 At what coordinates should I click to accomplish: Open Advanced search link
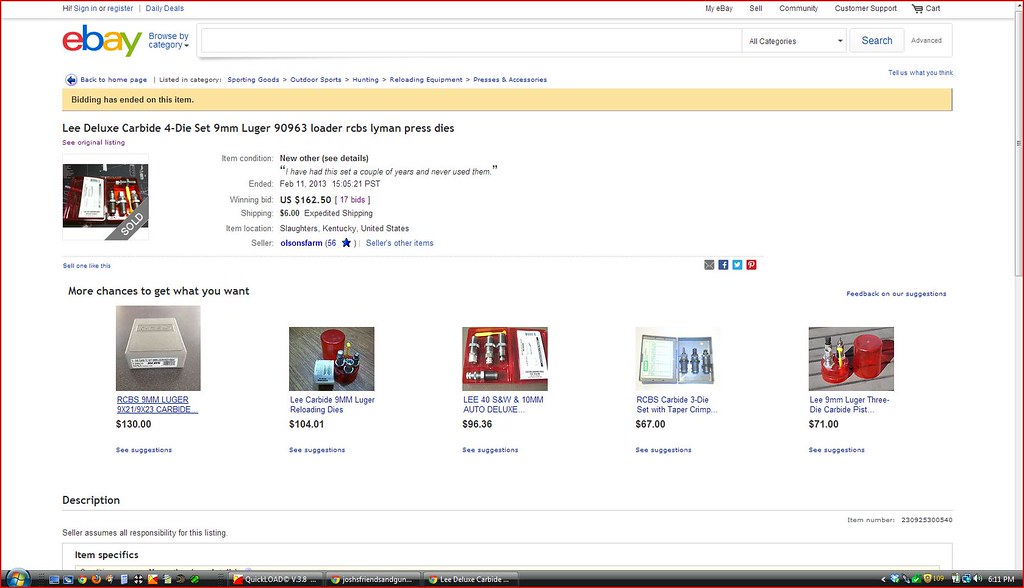coord(926,41)
